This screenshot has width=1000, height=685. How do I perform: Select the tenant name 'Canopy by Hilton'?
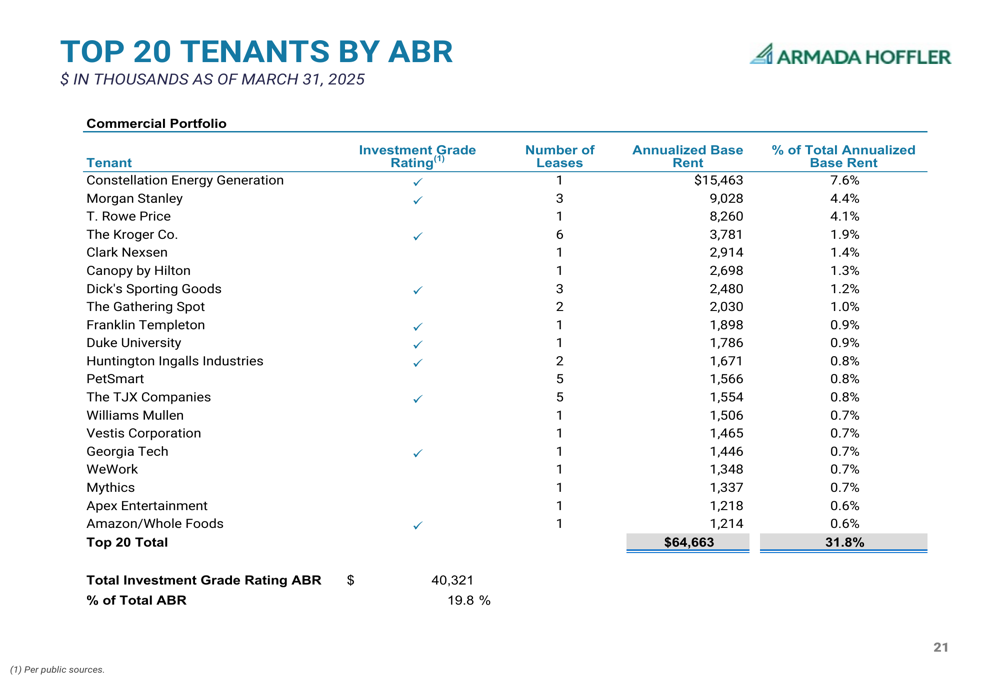[x=138, y=270]
